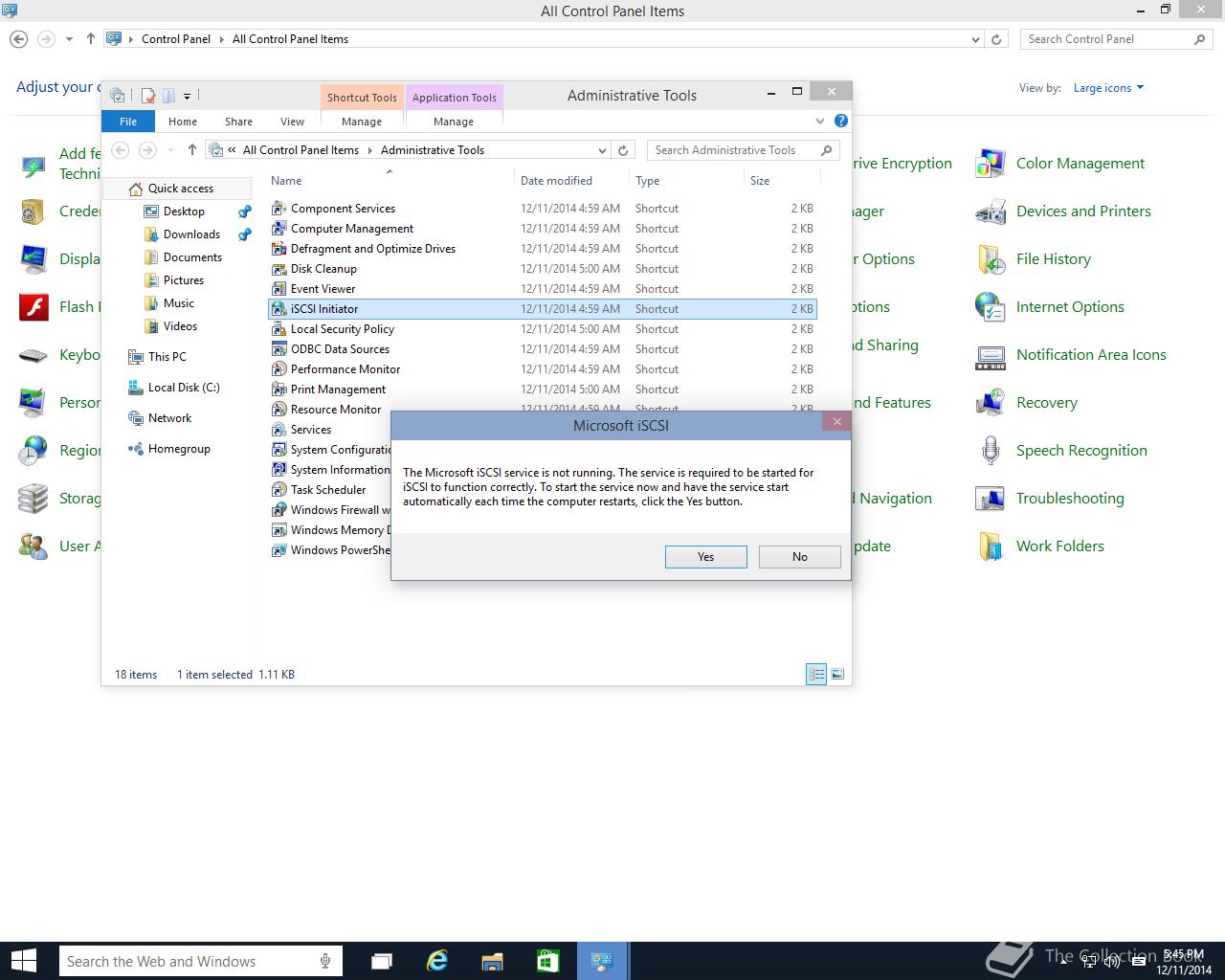Screen dimensions: 1225x980
Task: Open Windows Start button
Action: coord(24,961)
